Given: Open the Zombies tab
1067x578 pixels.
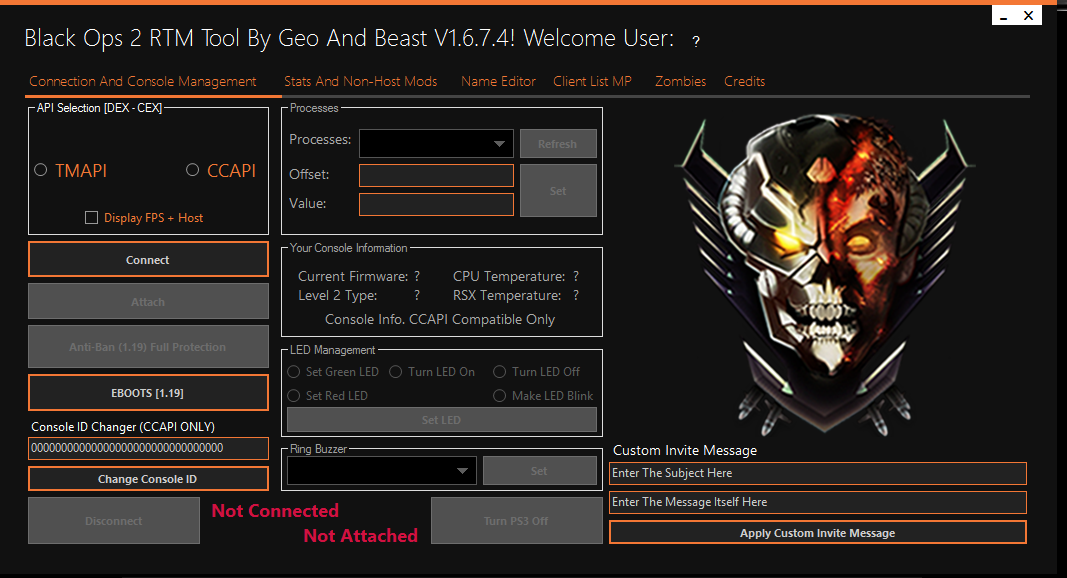Looking at the screenshot, I should coord(680,81).
